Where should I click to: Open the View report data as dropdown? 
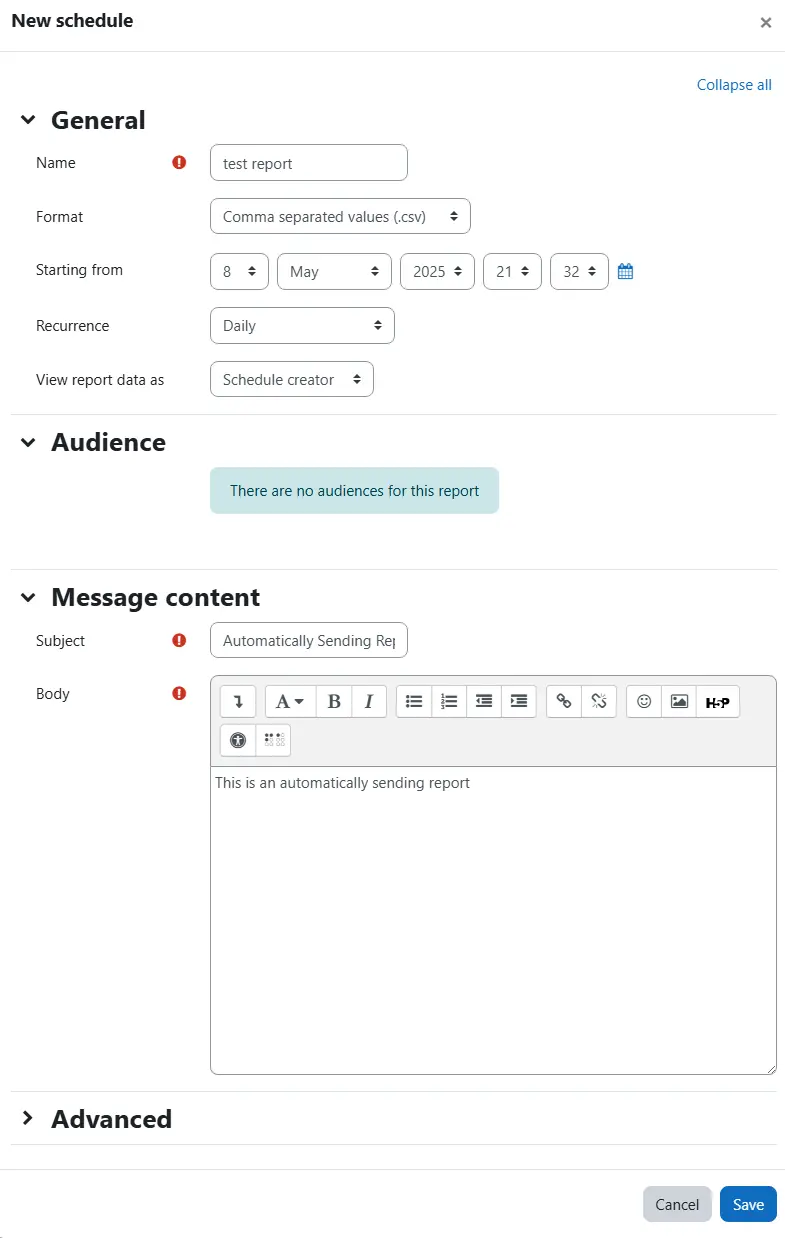[x=291, y=380]
